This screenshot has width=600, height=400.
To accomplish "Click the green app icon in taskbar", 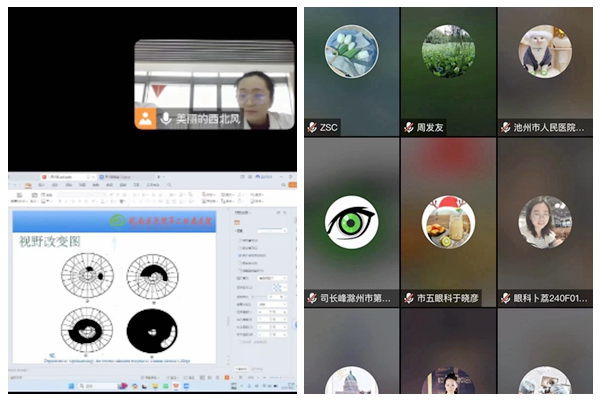I will tap(165, 386).
